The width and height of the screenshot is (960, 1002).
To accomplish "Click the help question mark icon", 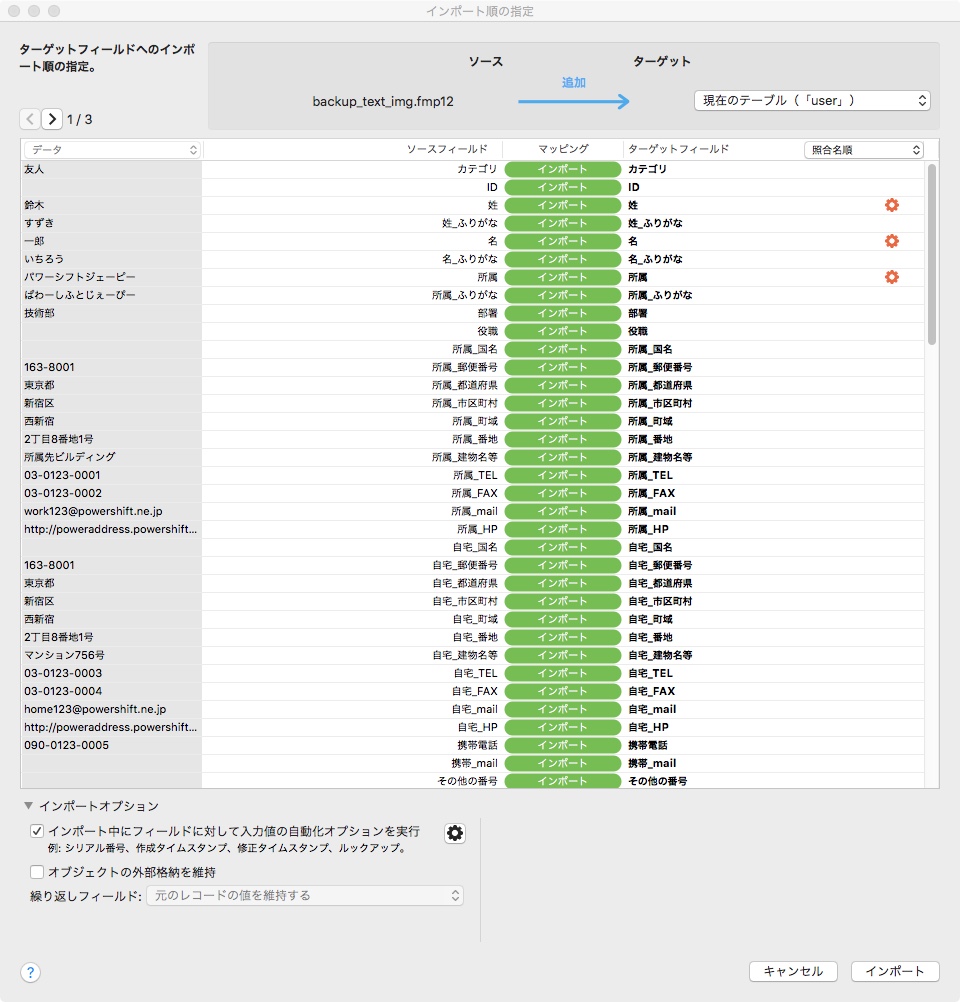I will 30,972.
